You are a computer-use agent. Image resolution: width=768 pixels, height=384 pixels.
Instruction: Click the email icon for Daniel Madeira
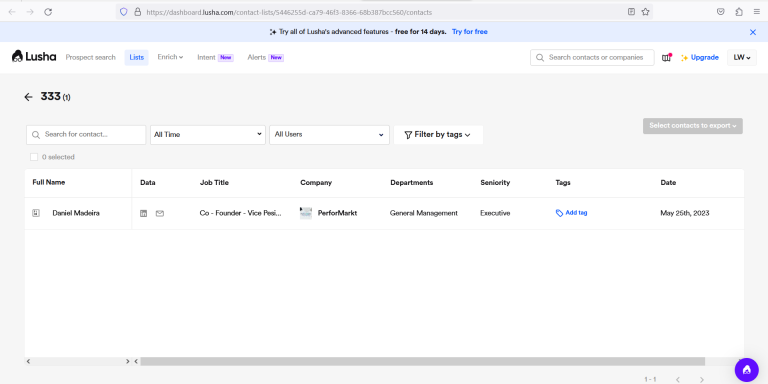click(x=160, y=213)
